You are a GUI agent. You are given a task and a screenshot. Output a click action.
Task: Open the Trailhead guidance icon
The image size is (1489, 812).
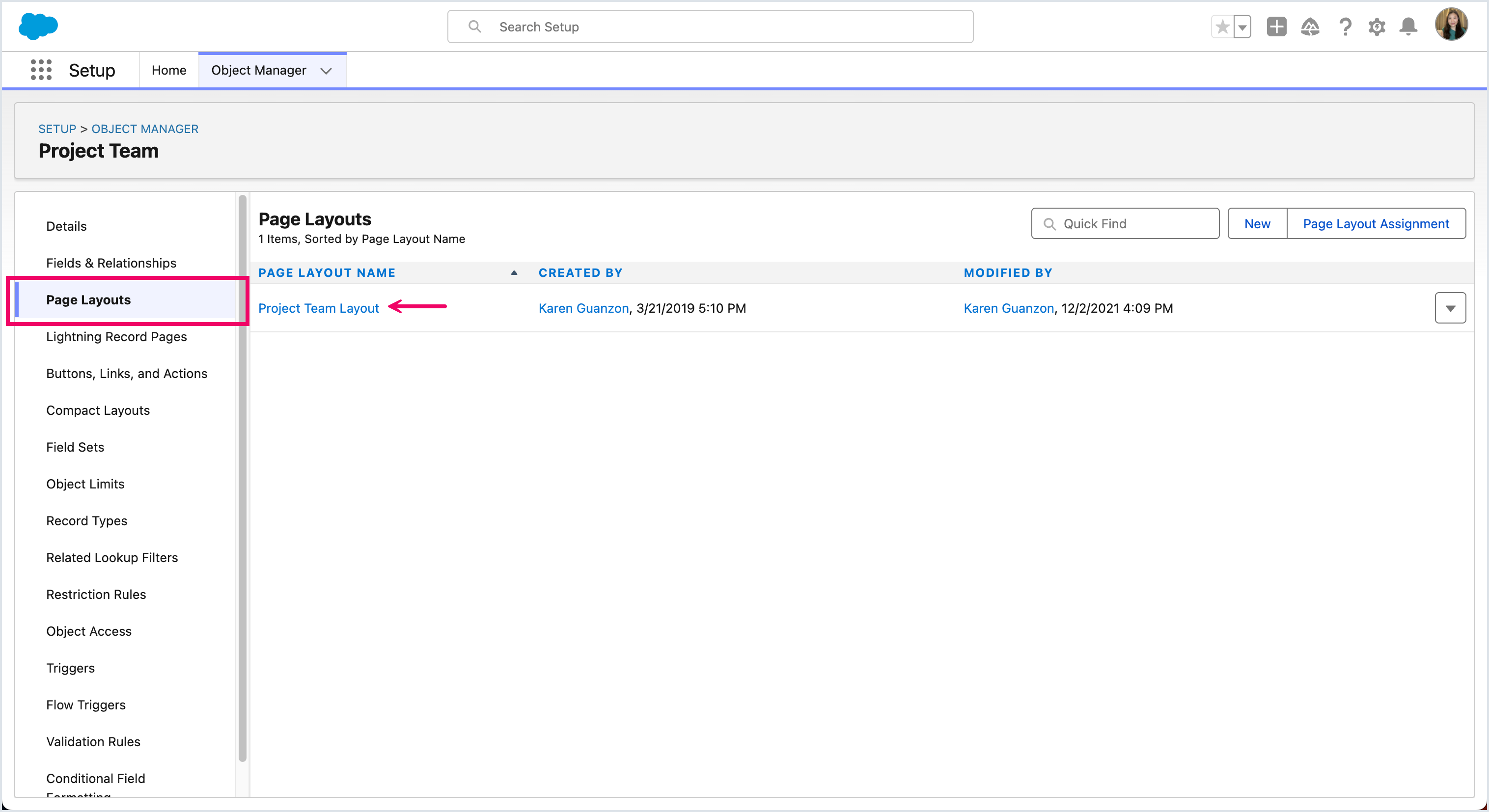click(x=1310, y=27)
